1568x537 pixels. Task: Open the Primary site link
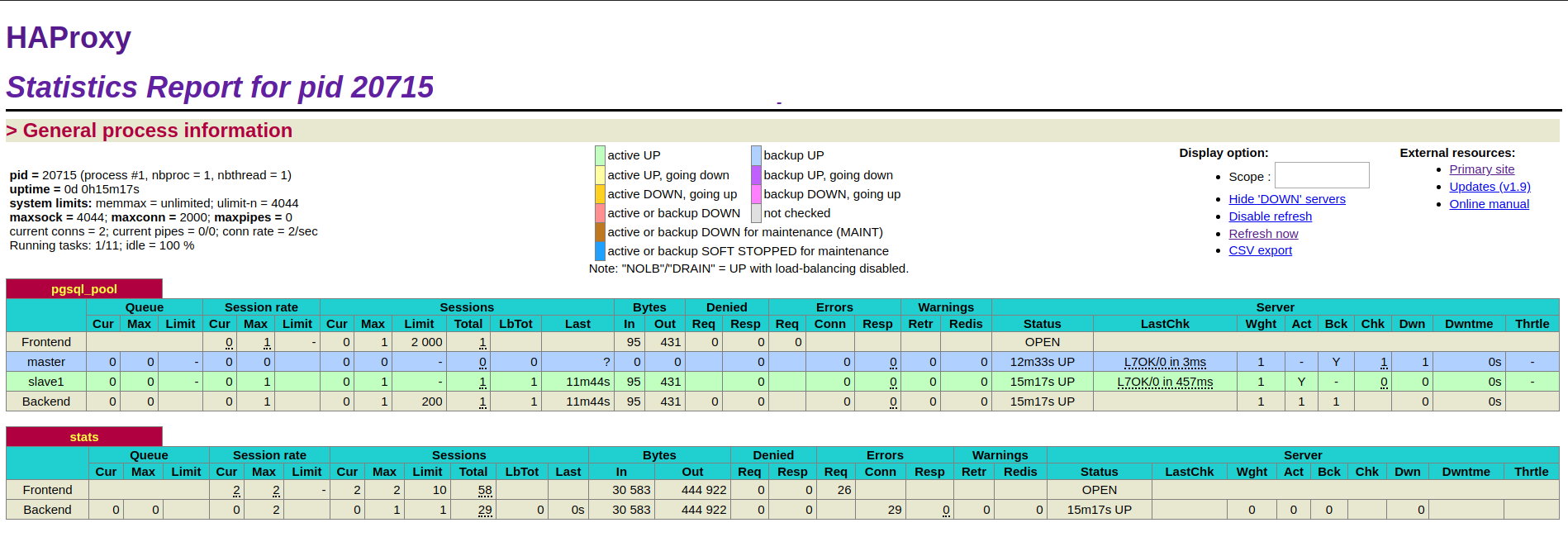tap(1481, 169)
